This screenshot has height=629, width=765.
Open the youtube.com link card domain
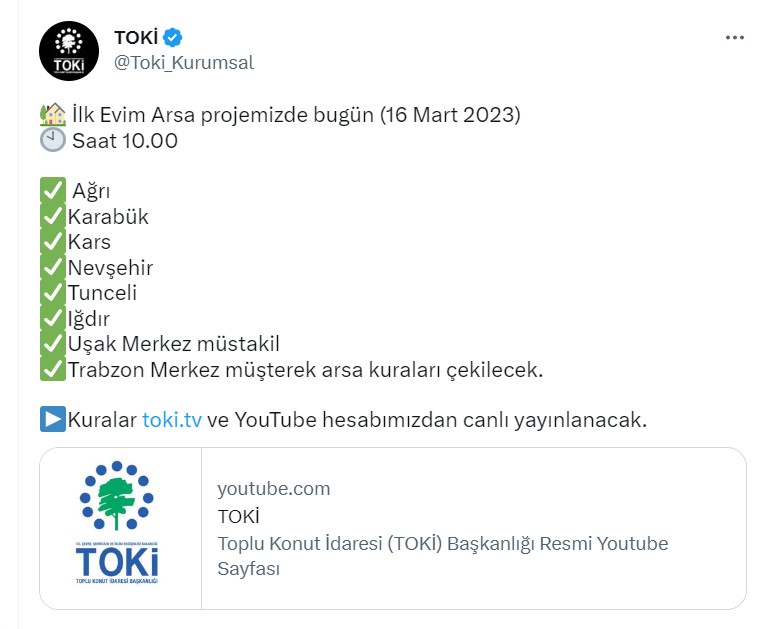coord(274,488)
